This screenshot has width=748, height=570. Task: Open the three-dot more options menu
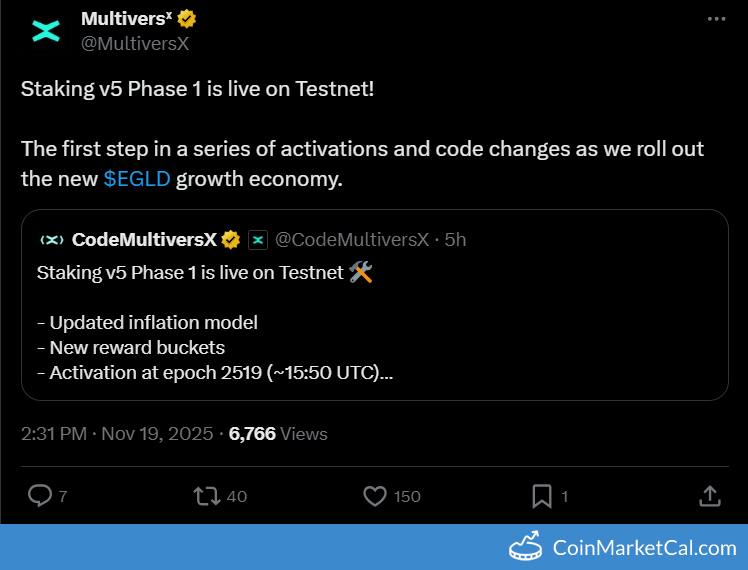point(716,19)
